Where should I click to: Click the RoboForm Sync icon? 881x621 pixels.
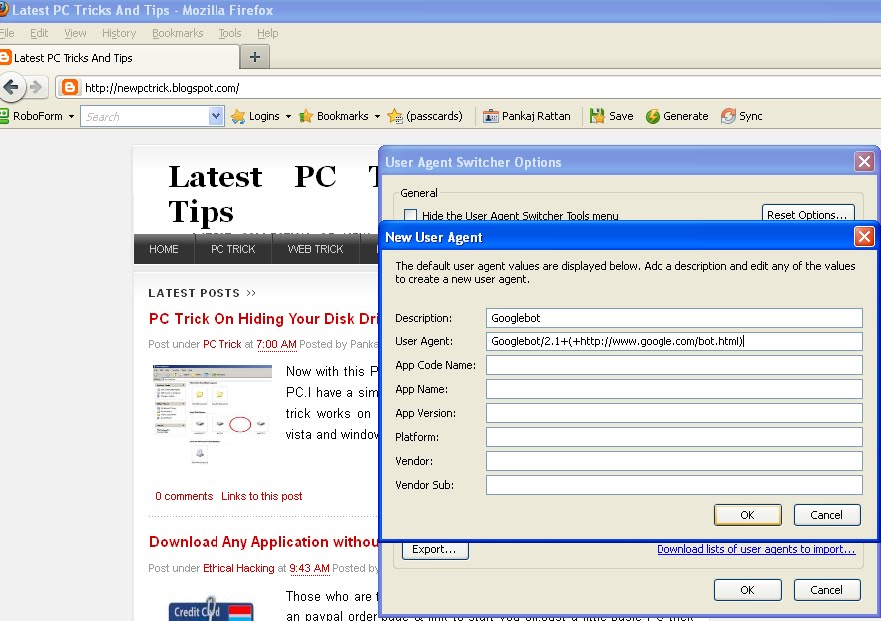tap(728, 116)
